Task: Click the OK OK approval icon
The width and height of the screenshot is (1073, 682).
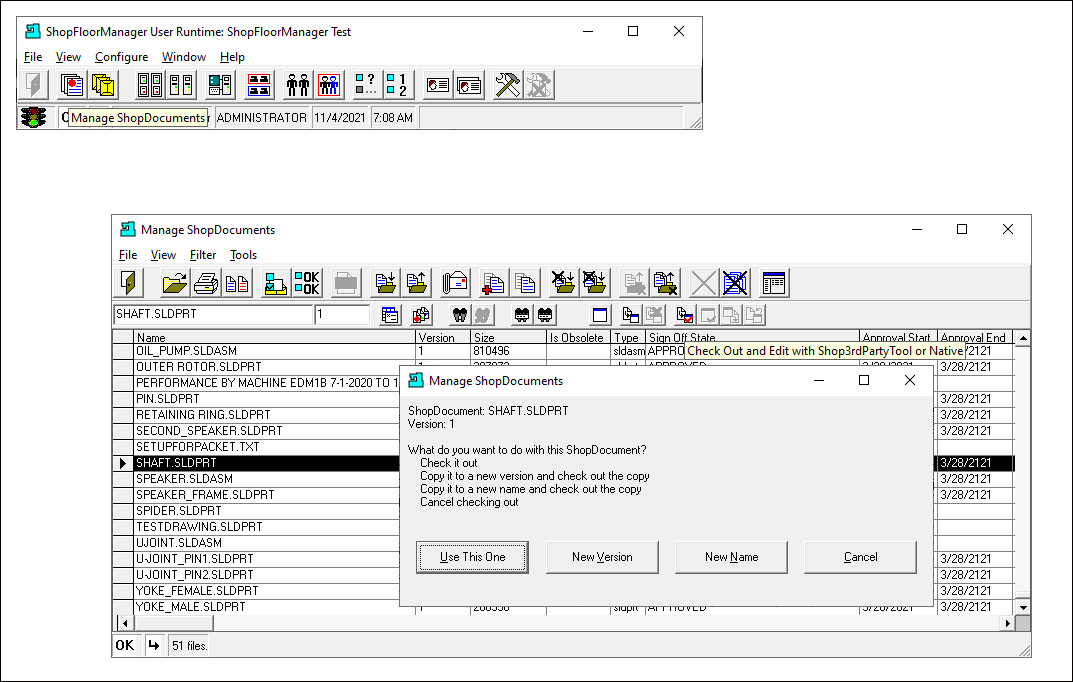Action: pos(307,283)
